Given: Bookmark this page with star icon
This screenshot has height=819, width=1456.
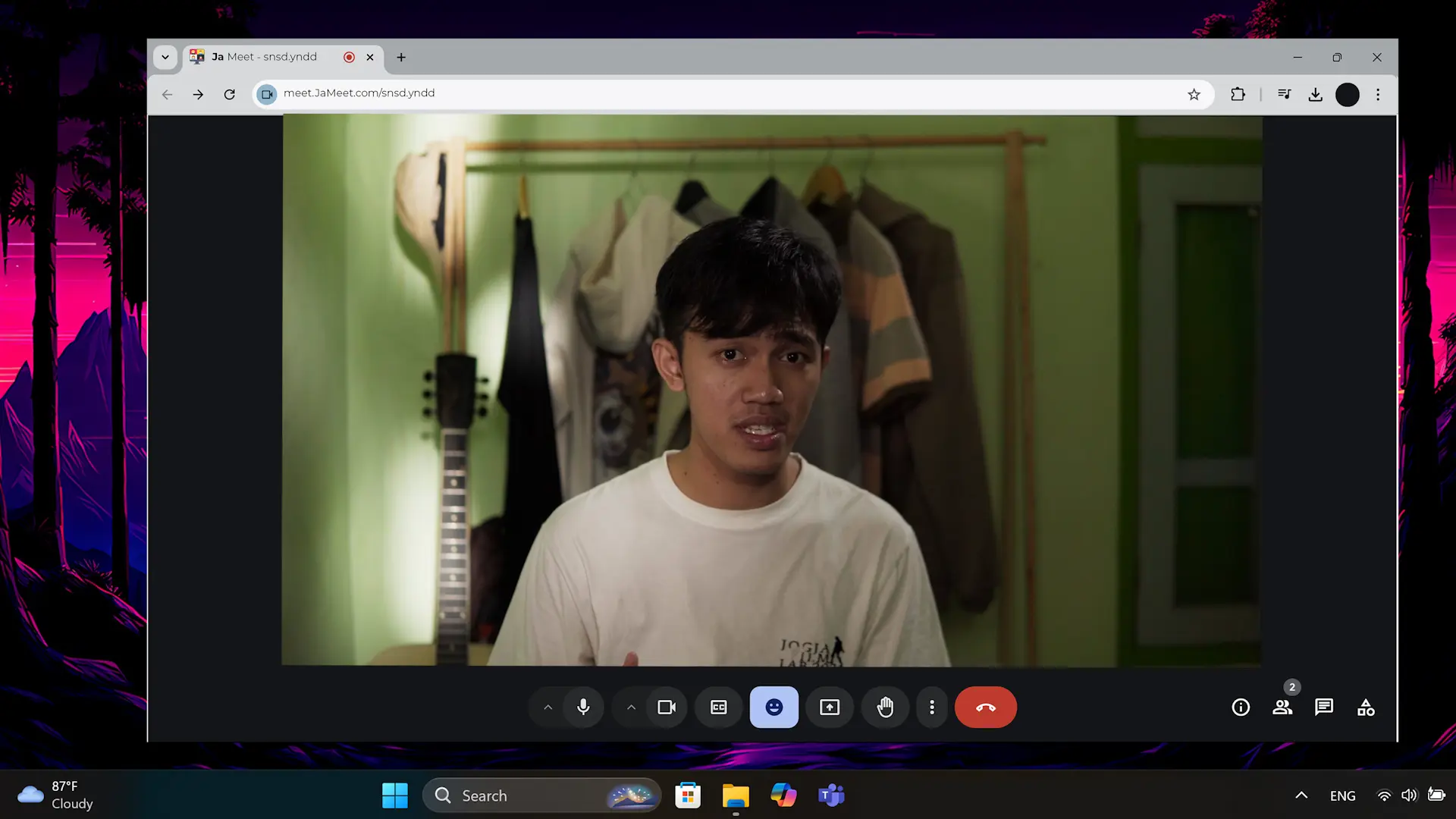Looking at the screenshot, I should click(x=1194, y=94).
